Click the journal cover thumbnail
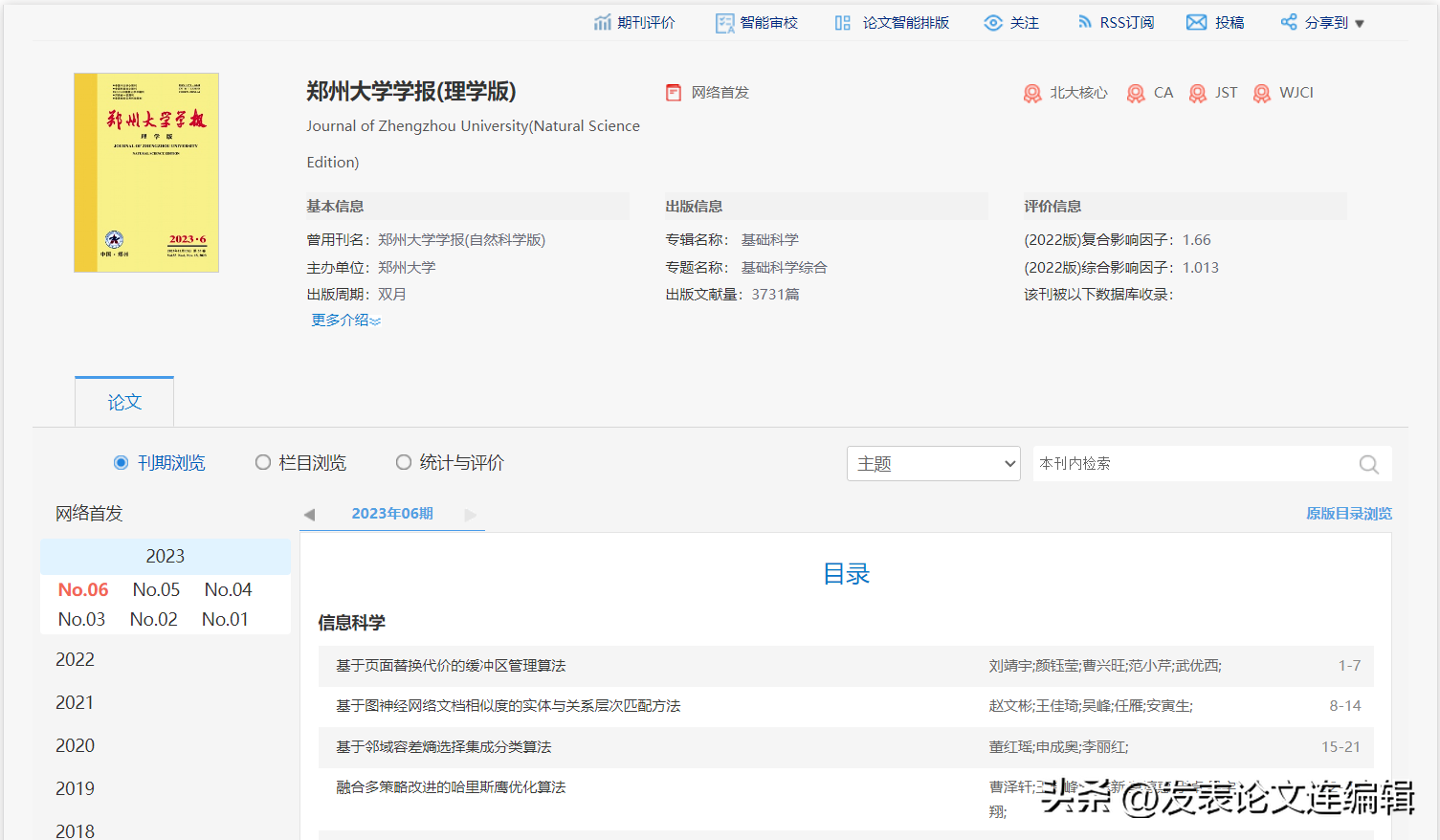This screenshot has width=1440, height=840. pyautogui.click(x=146, y=173)
